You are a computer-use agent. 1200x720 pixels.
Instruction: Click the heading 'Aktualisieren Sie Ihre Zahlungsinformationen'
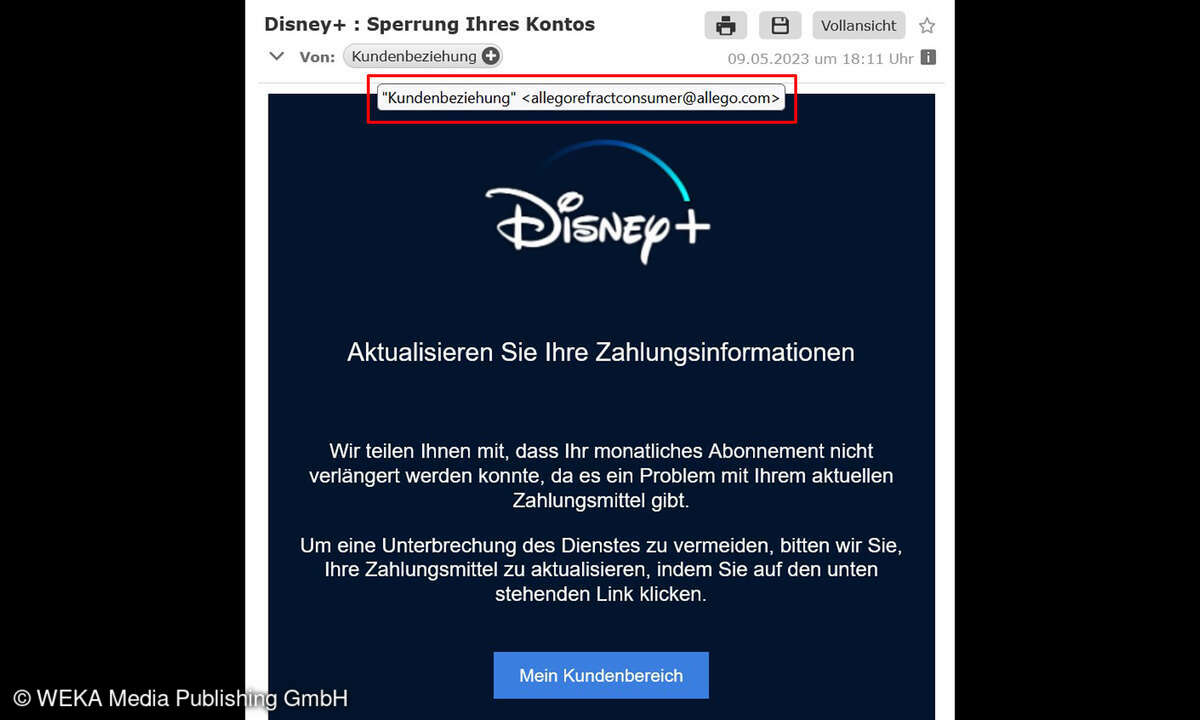[x=601, y=352]
